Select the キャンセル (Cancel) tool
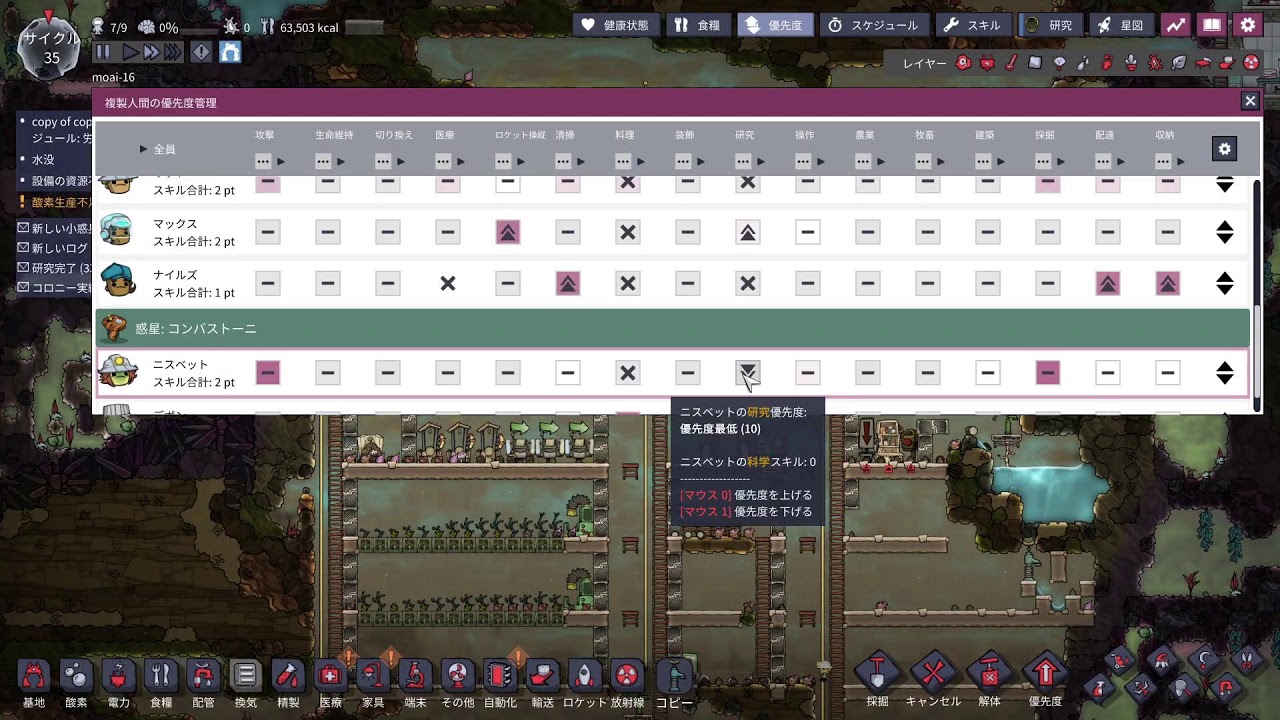Screen dimensions: 1280x720 point(933,675)
